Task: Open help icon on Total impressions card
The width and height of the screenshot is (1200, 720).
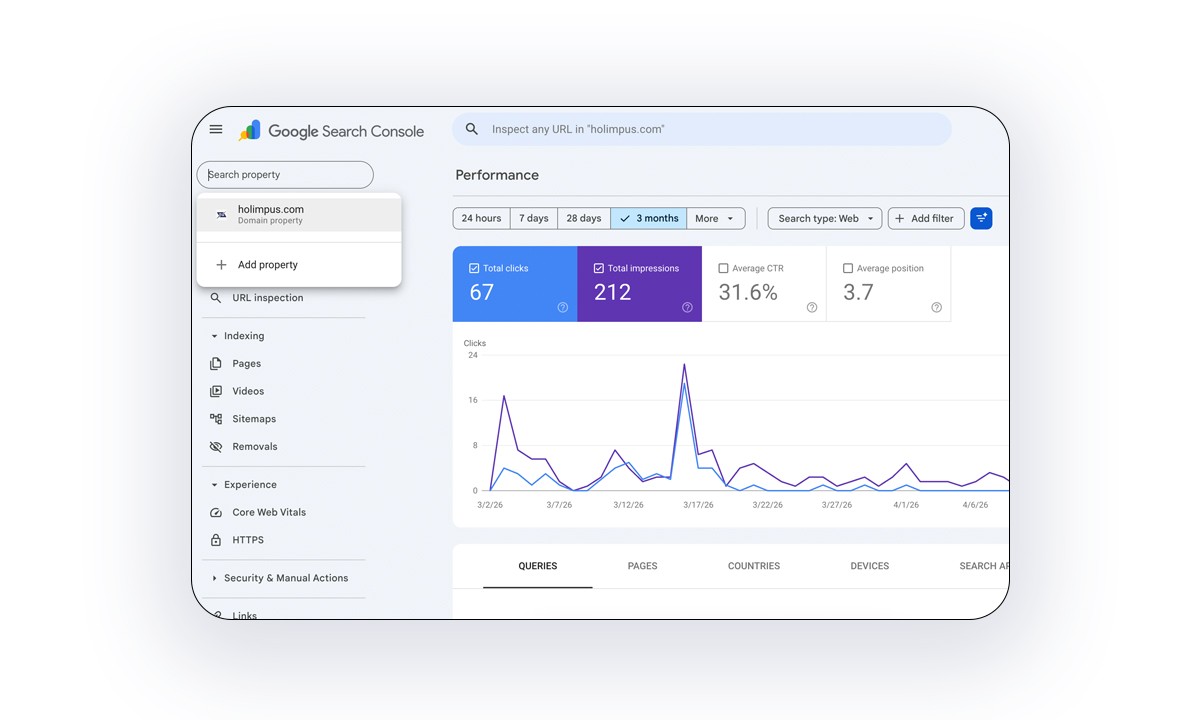Action: tap(687, 307)
